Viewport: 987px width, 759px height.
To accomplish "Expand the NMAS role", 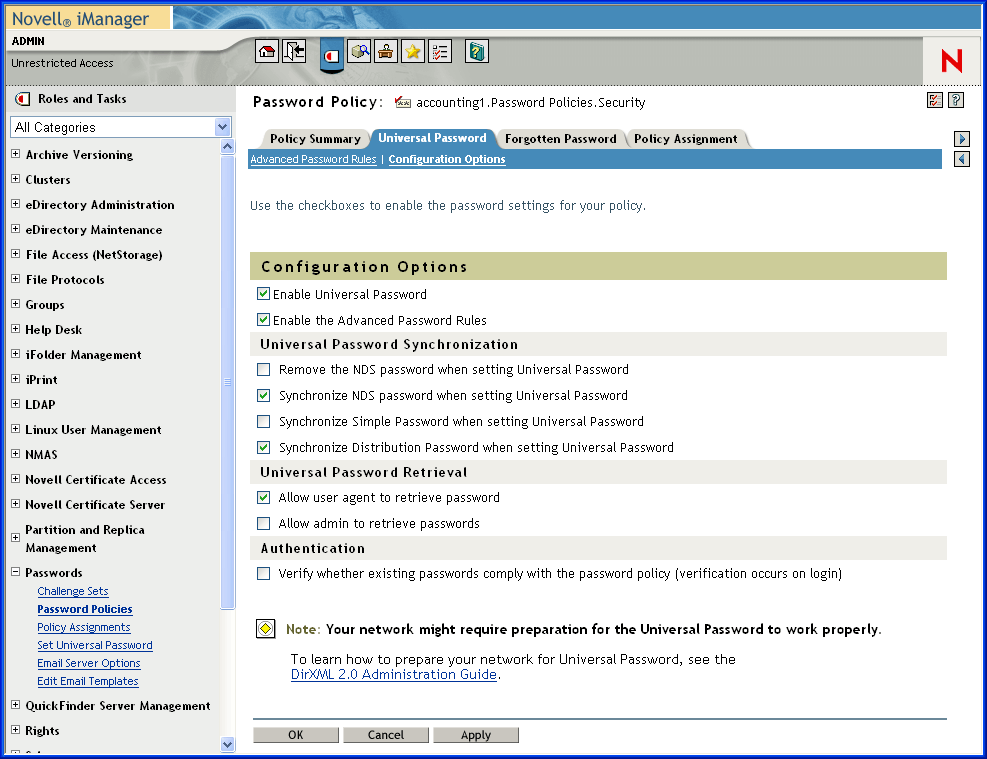I will tap(16, 453).
